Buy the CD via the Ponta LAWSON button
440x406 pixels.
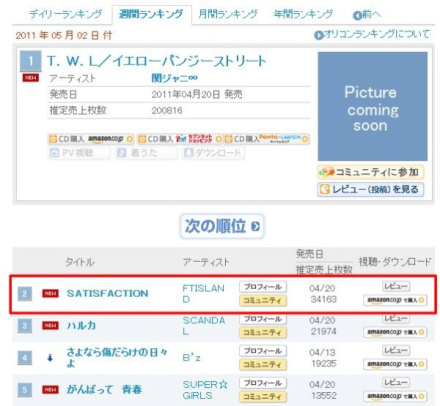(266, 139)
